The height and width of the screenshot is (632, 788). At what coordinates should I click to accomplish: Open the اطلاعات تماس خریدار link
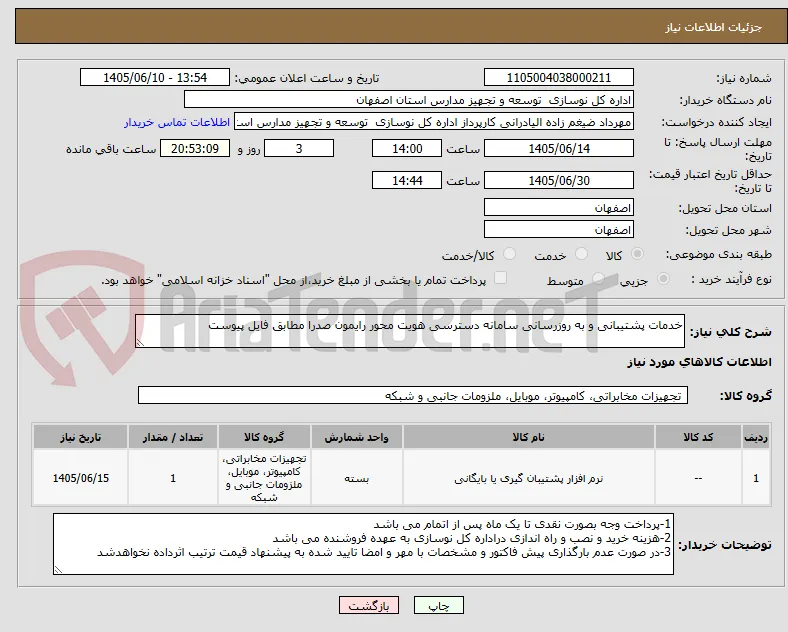point(177,122)
